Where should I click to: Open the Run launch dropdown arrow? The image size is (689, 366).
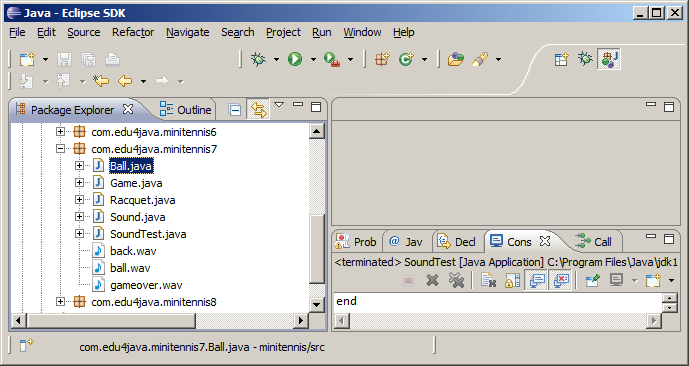(313, 59)
